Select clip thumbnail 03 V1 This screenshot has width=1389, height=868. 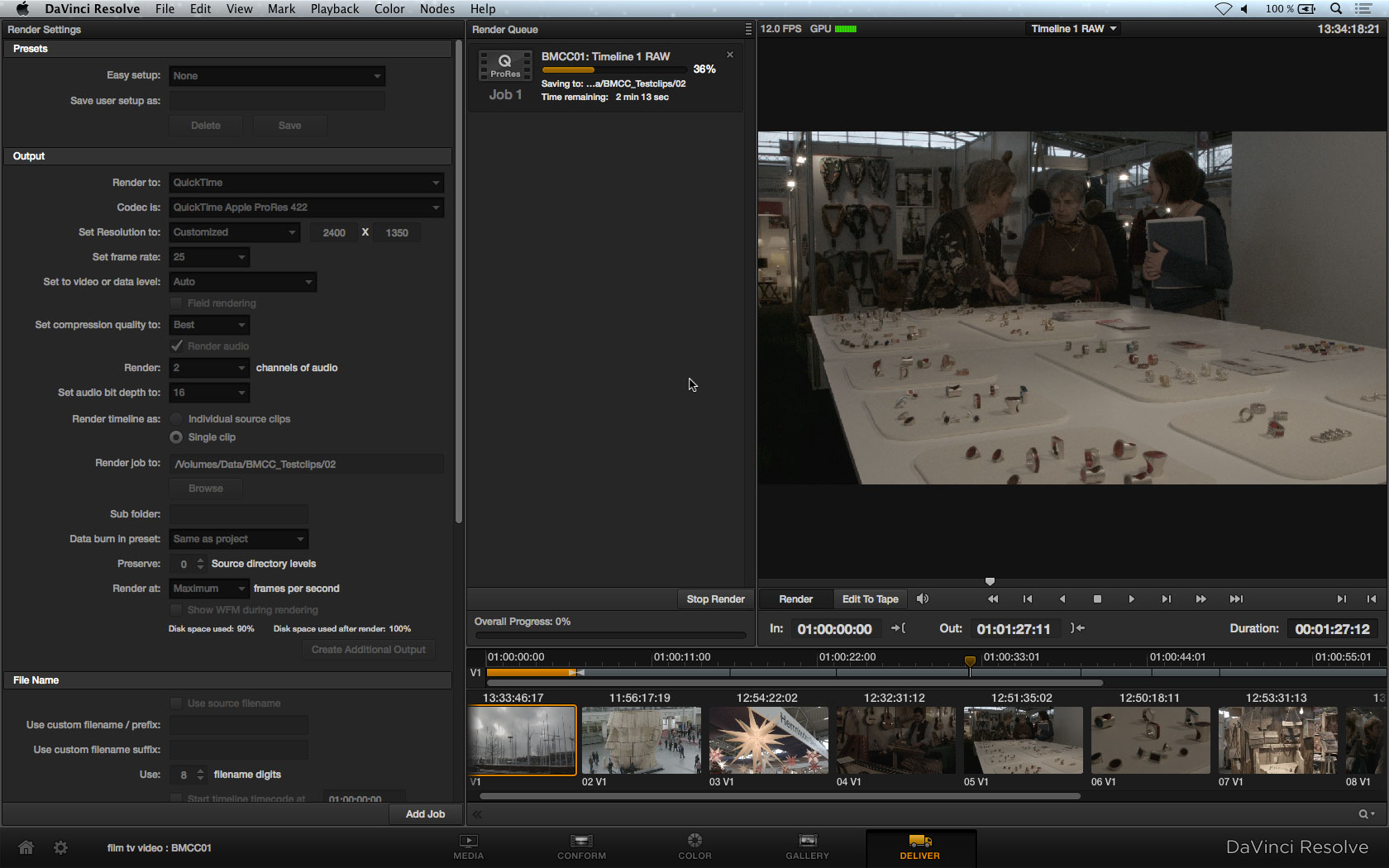[768, 740]
